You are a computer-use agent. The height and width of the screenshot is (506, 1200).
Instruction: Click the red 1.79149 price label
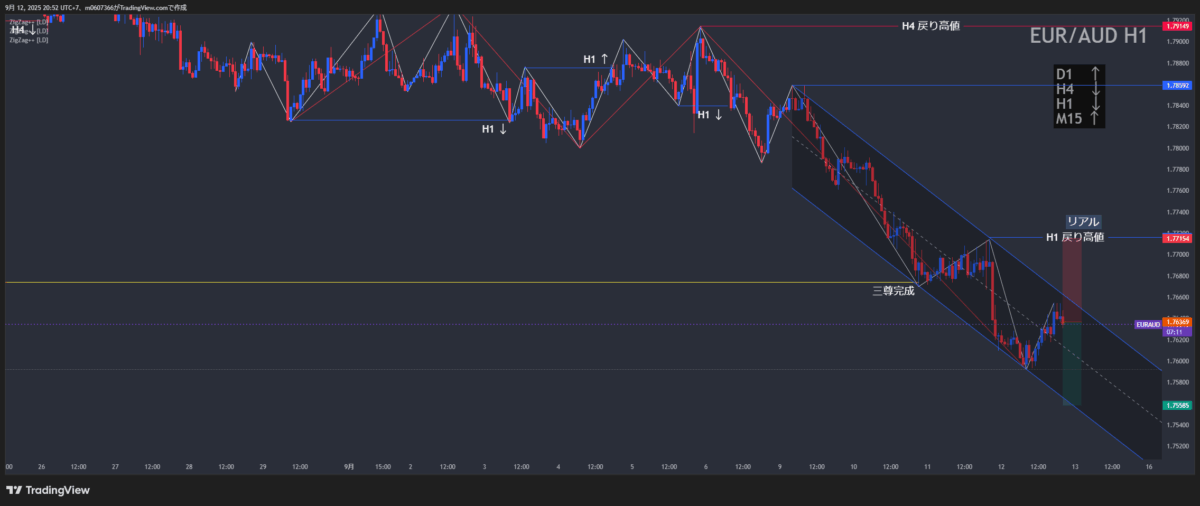click(x=1176, y=27)
